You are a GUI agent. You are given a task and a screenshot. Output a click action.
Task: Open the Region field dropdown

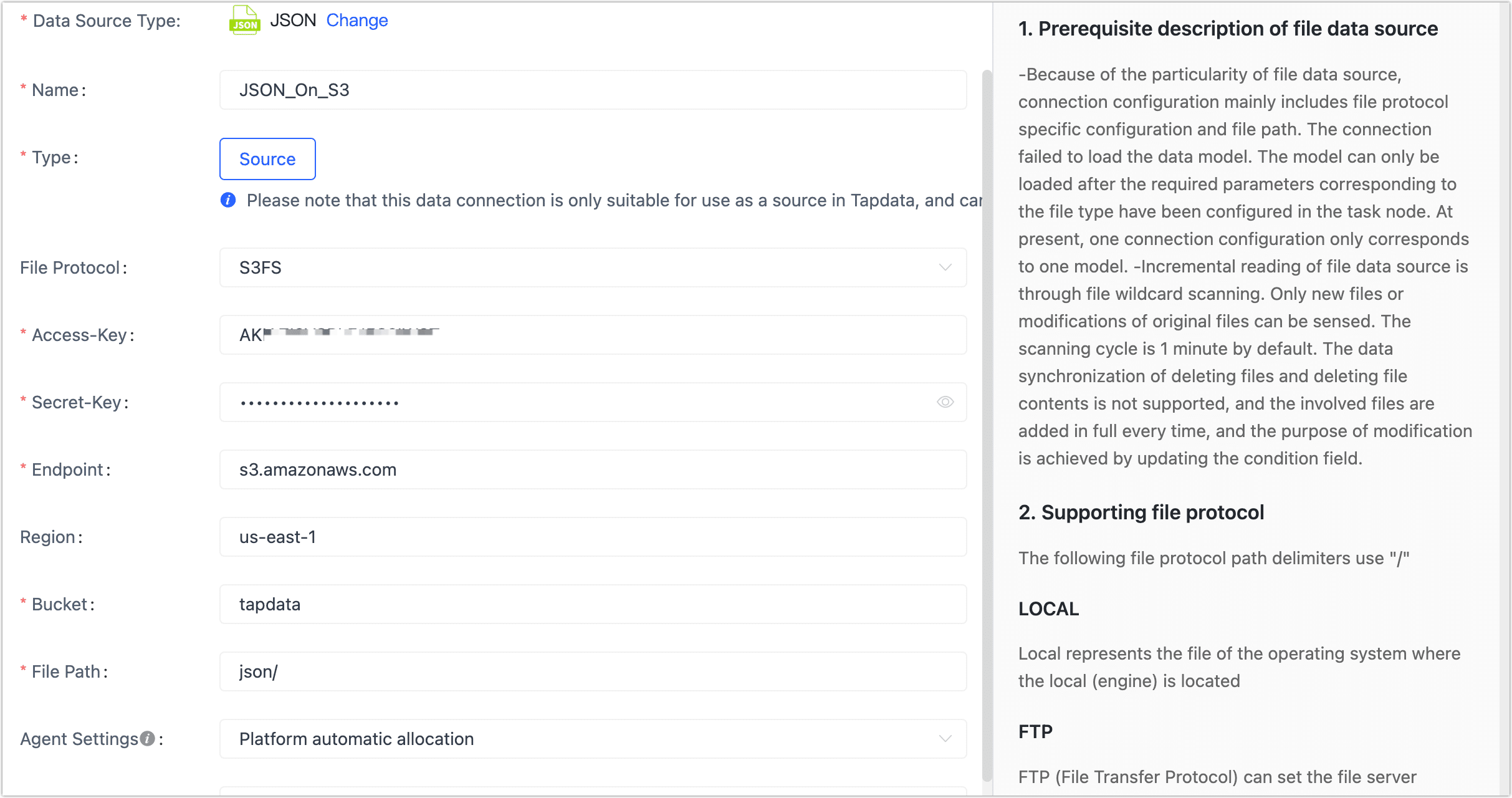click(591, 537)
